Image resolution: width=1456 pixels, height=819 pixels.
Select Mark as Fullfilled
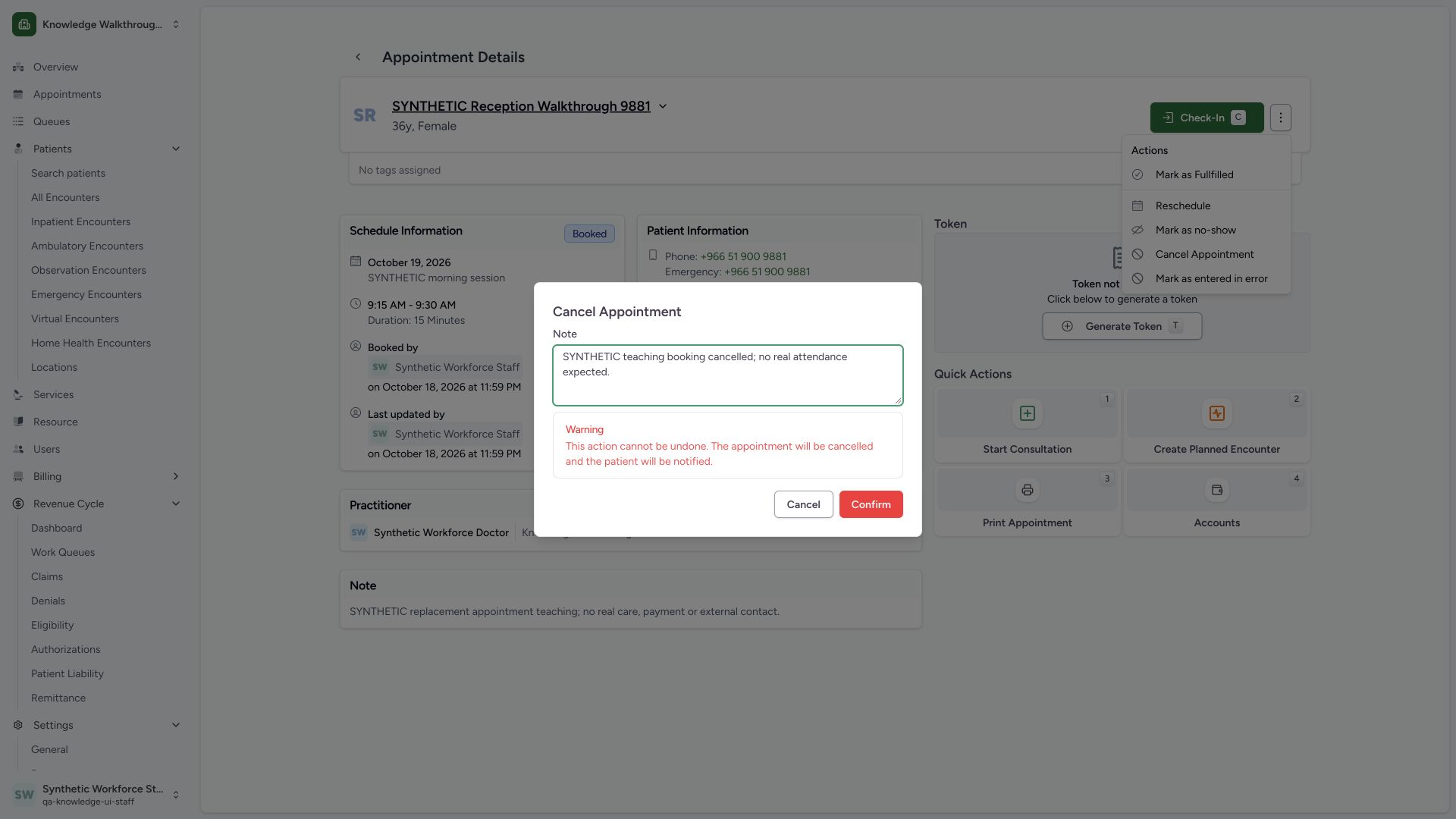(x=1206, y=174)
